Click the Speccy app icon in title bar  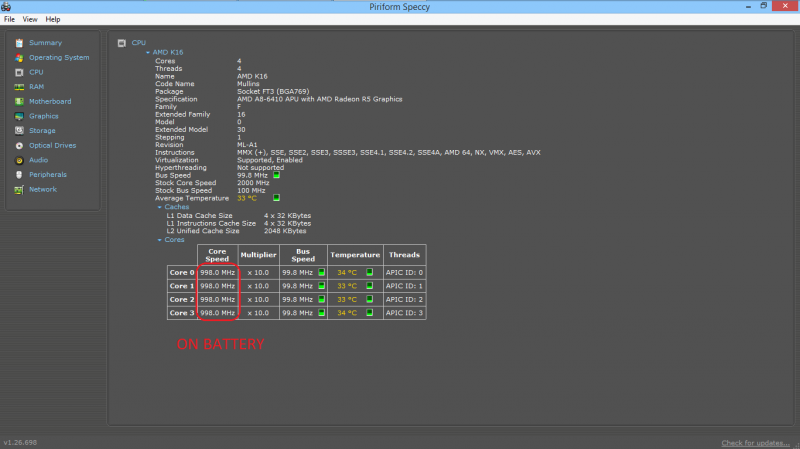6,6
